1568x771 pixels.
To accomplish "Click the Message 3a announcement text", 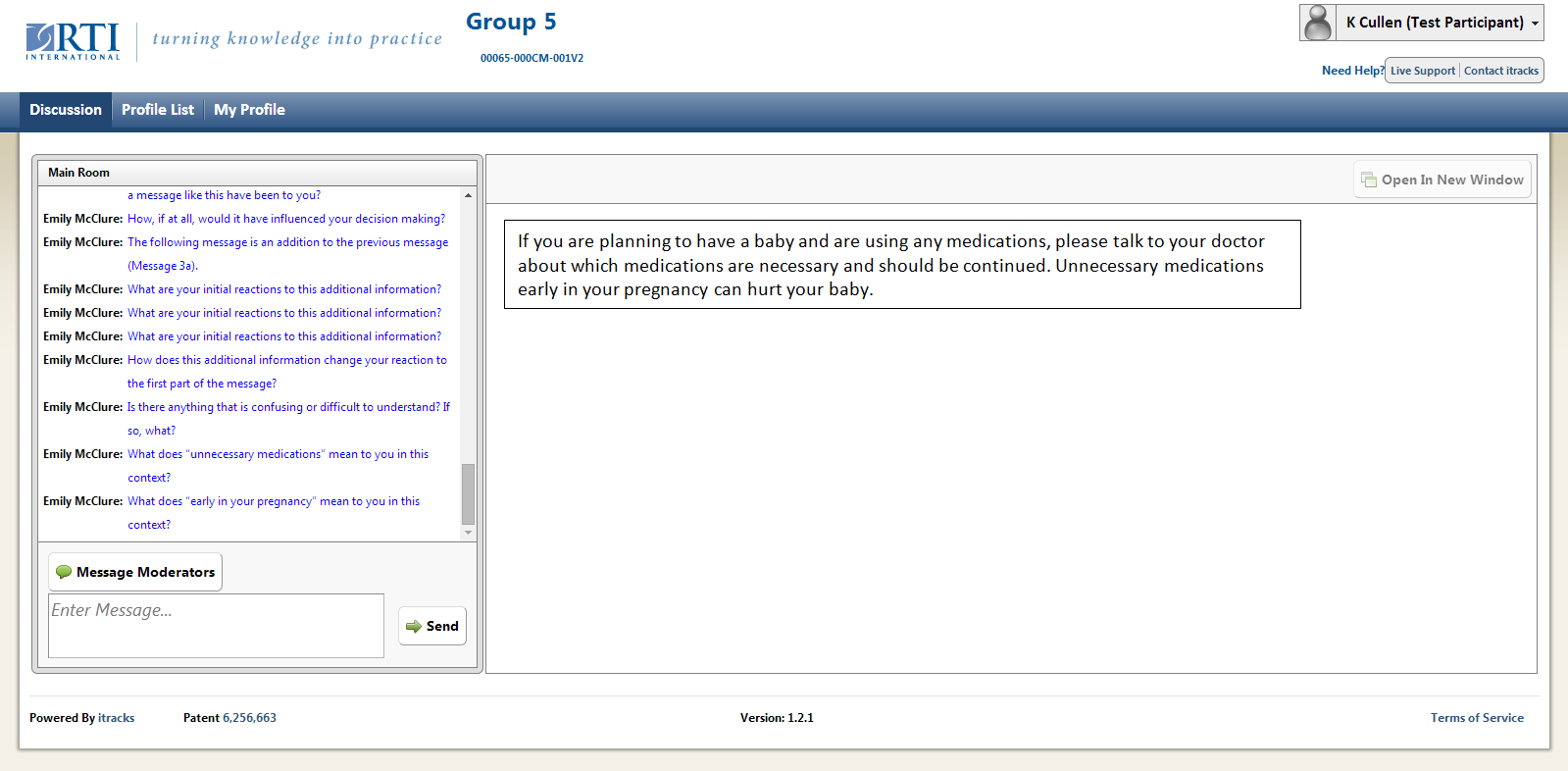I will pyautogui.click(x=288, y=254).
